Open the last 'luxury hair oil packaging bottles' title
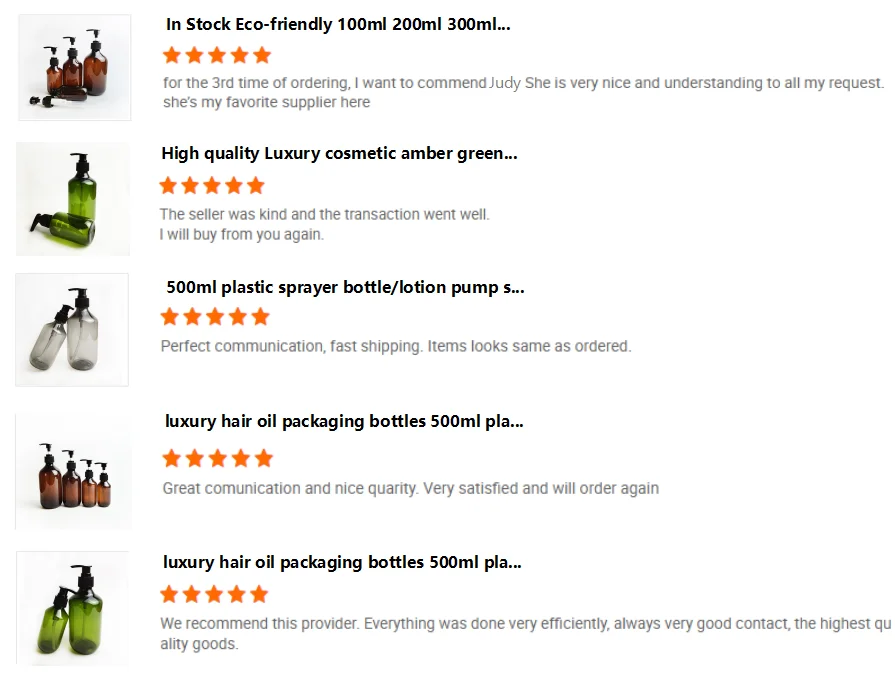Viewport: 895px width, 678px height. pos(342,563)
